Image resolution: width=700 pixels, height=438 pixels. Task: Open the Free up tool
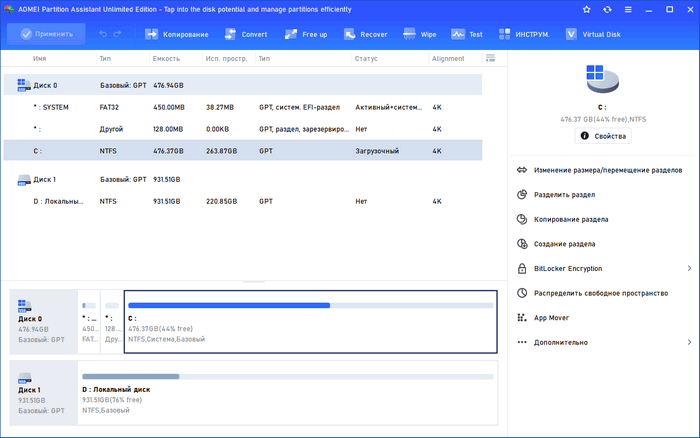(308, 34)
